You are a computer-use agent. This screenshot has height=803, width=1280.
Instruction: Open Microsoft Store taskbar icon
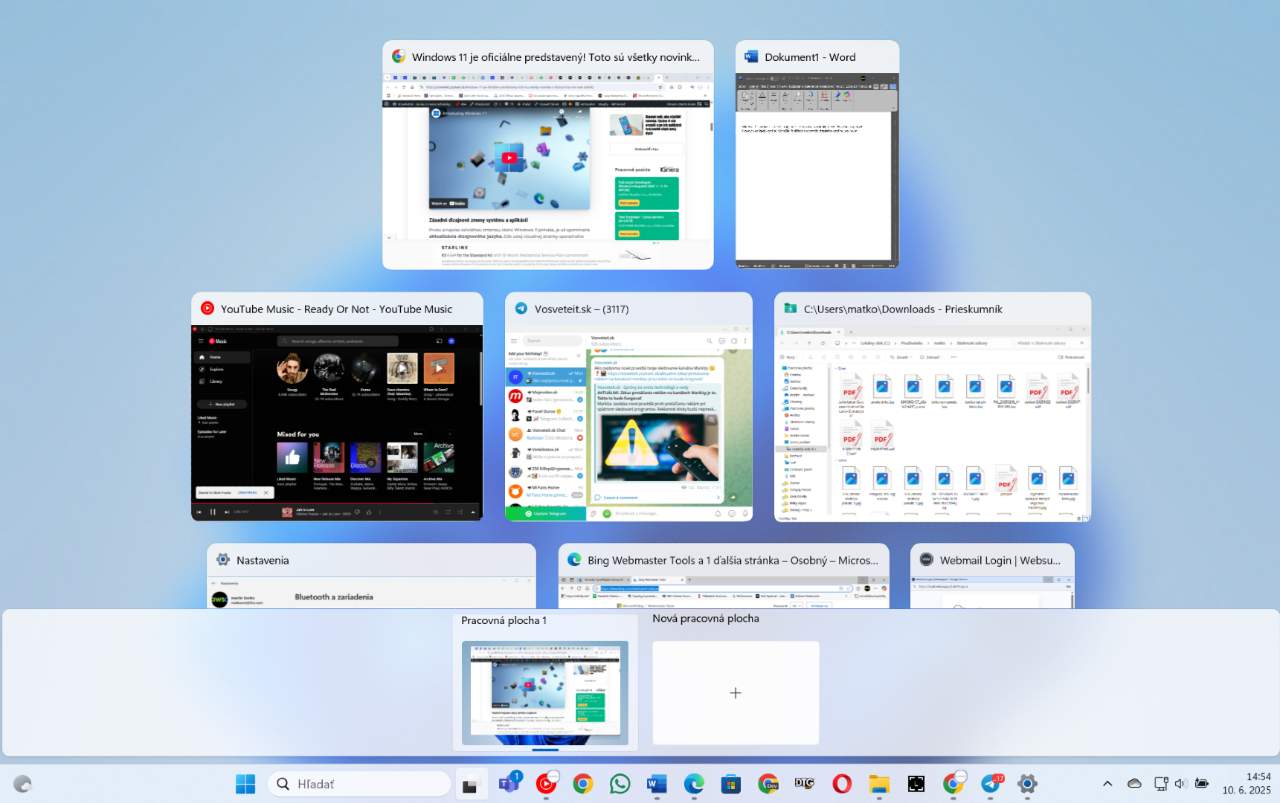731,784
